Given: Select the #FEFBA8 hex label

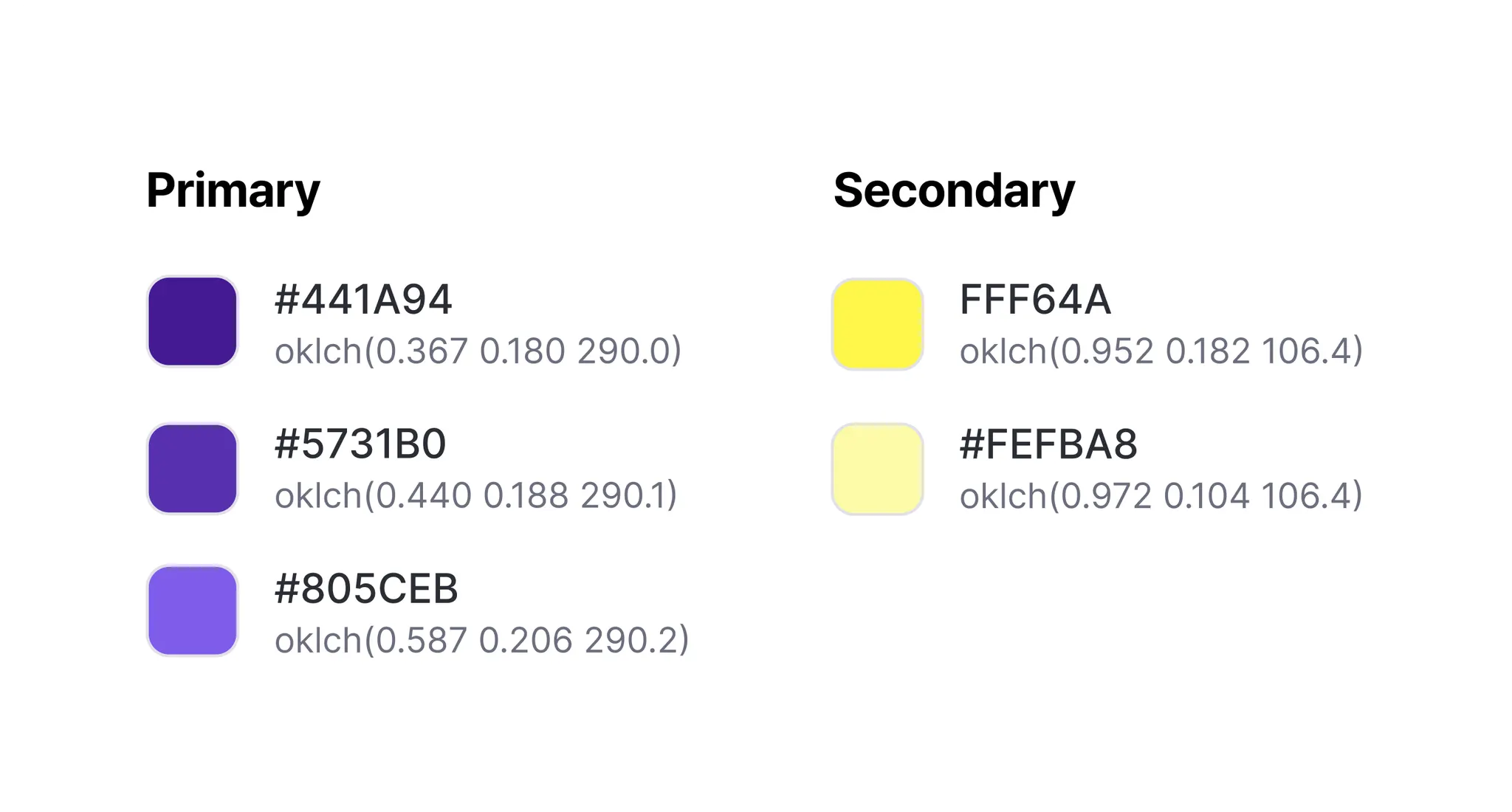Looking at the screenshot, I should [x=1048, y=444].
